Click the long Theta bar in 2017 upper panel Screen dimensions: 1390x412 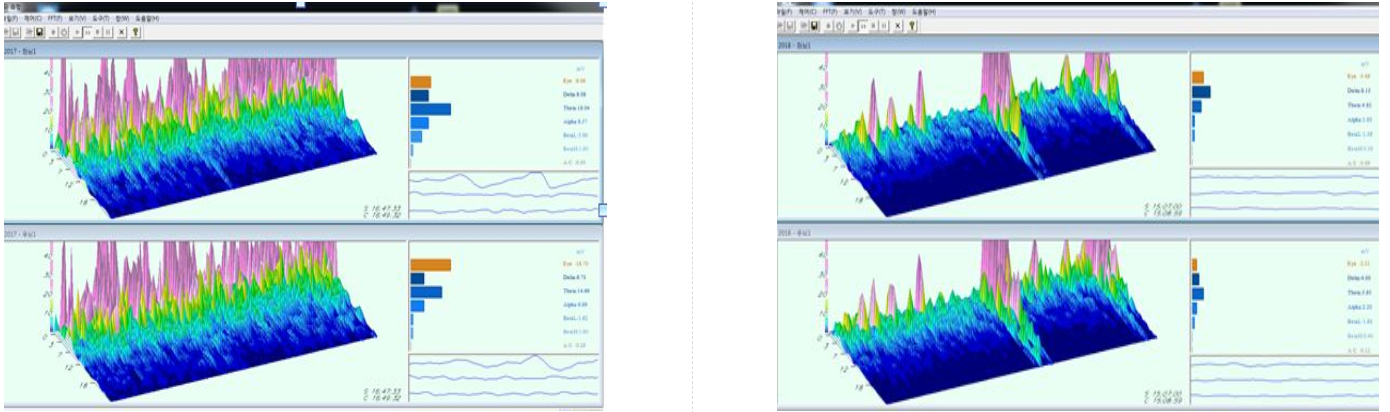(x=430, y=109)
